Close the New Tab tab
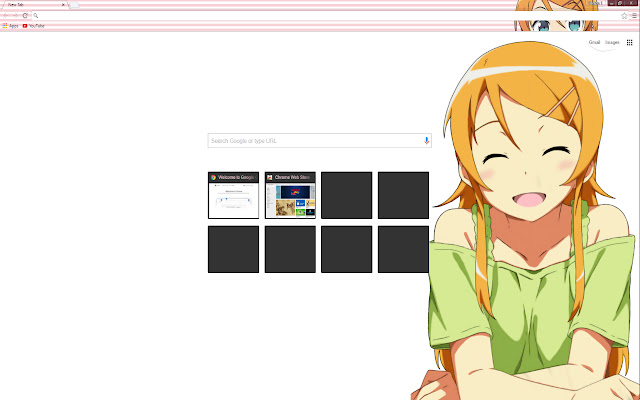640x400 pixels. [63, 5]
